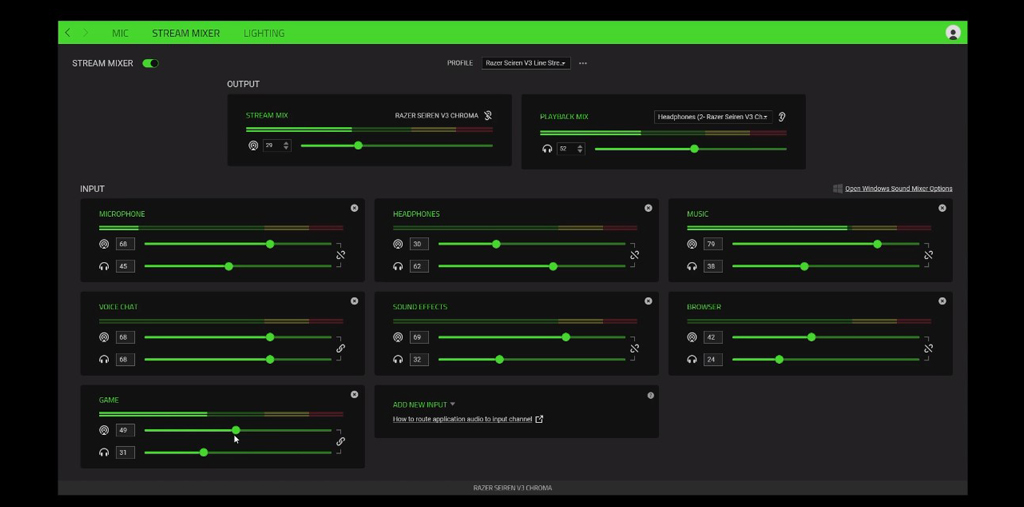Viewport: 1024px width, 507px height.
Task: Click the Playback Mix volume slider
Action: (x=690, y=149)
